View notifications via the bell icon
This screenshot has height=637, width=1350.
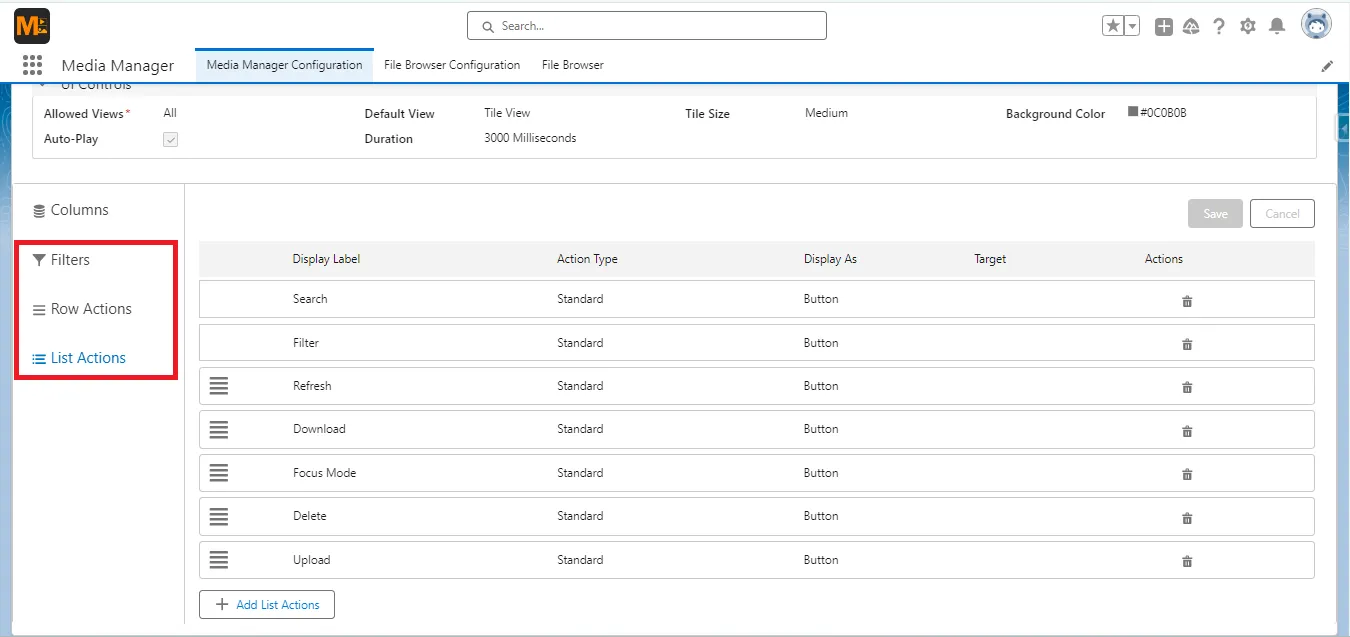point(1277,26)
